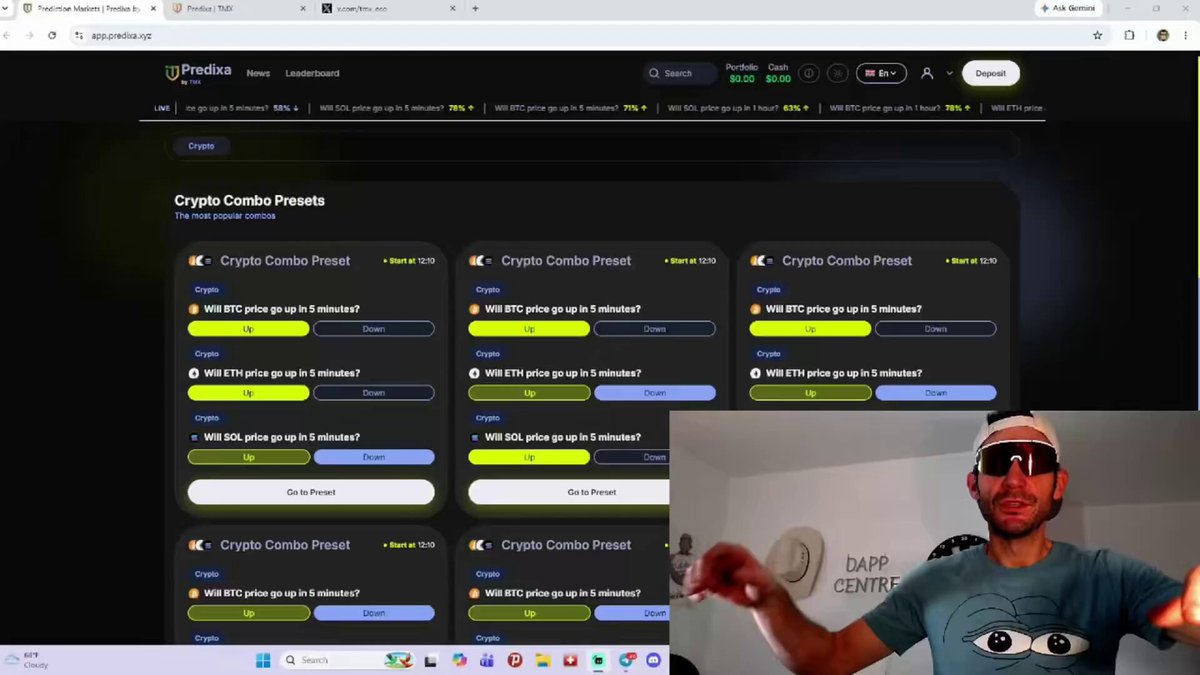Image resolution: width=1200 pixels, height=675 pixels.
Task: Open the En language dropdown
Action: (881, 73)
